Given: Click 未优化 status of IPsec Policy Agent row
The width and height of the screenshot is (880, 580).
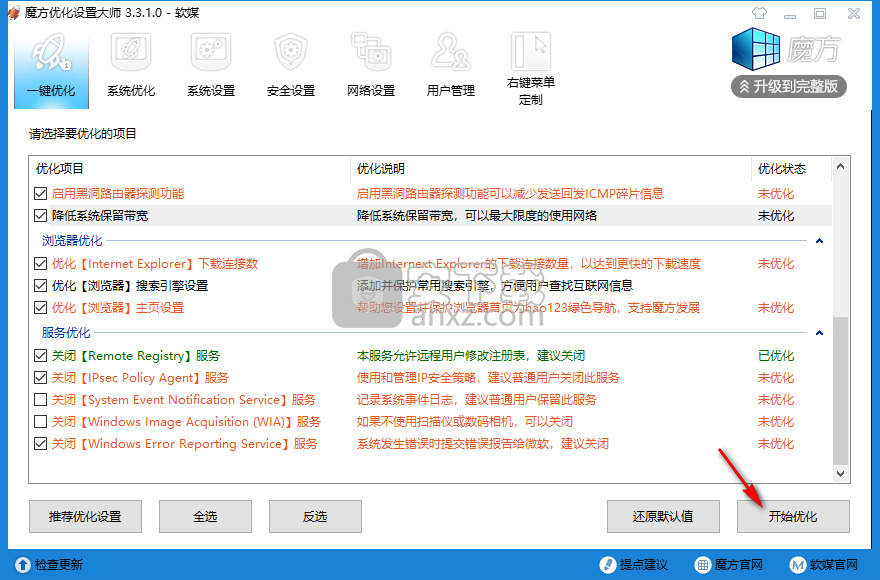Looking at the screenshot, I should coord(776,378).
